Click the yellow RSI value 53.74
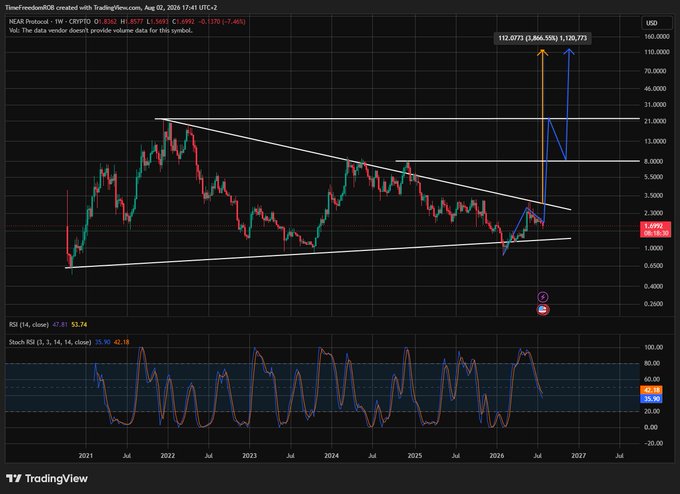The image size is (680, 494). click(79, 324)
